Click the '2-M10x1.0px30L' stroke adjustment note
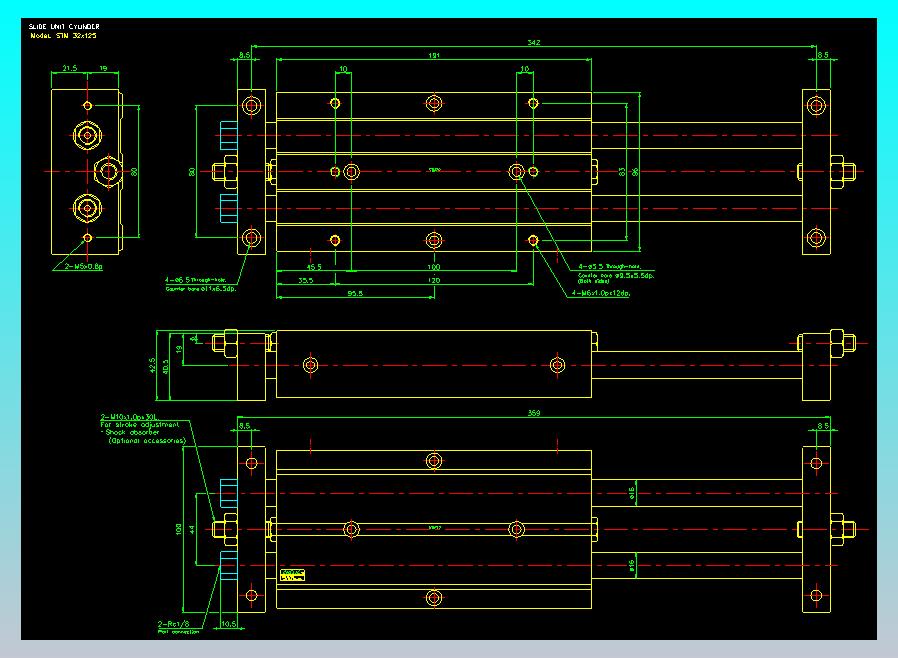The image size is (898, 658). pos(129,417)
